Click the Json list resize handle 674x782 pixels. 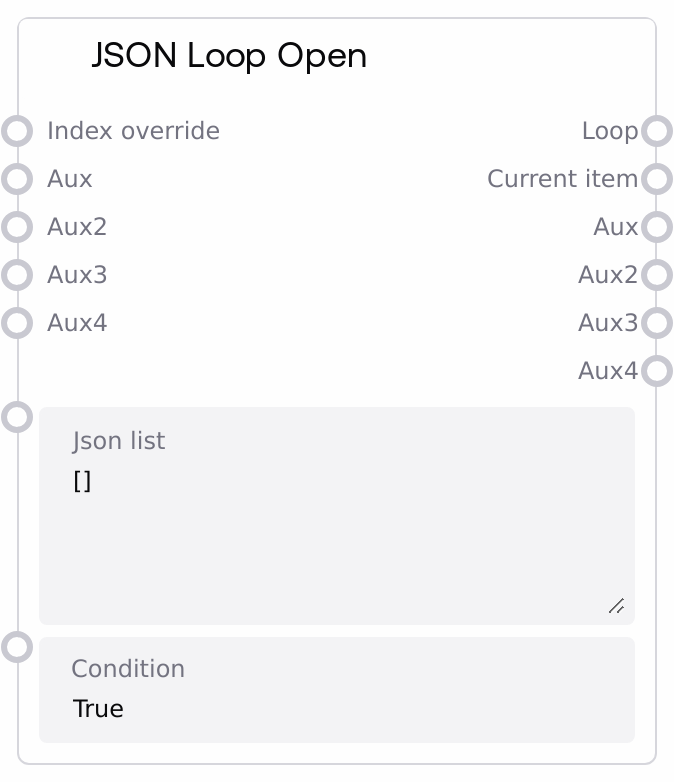(616, 606)
